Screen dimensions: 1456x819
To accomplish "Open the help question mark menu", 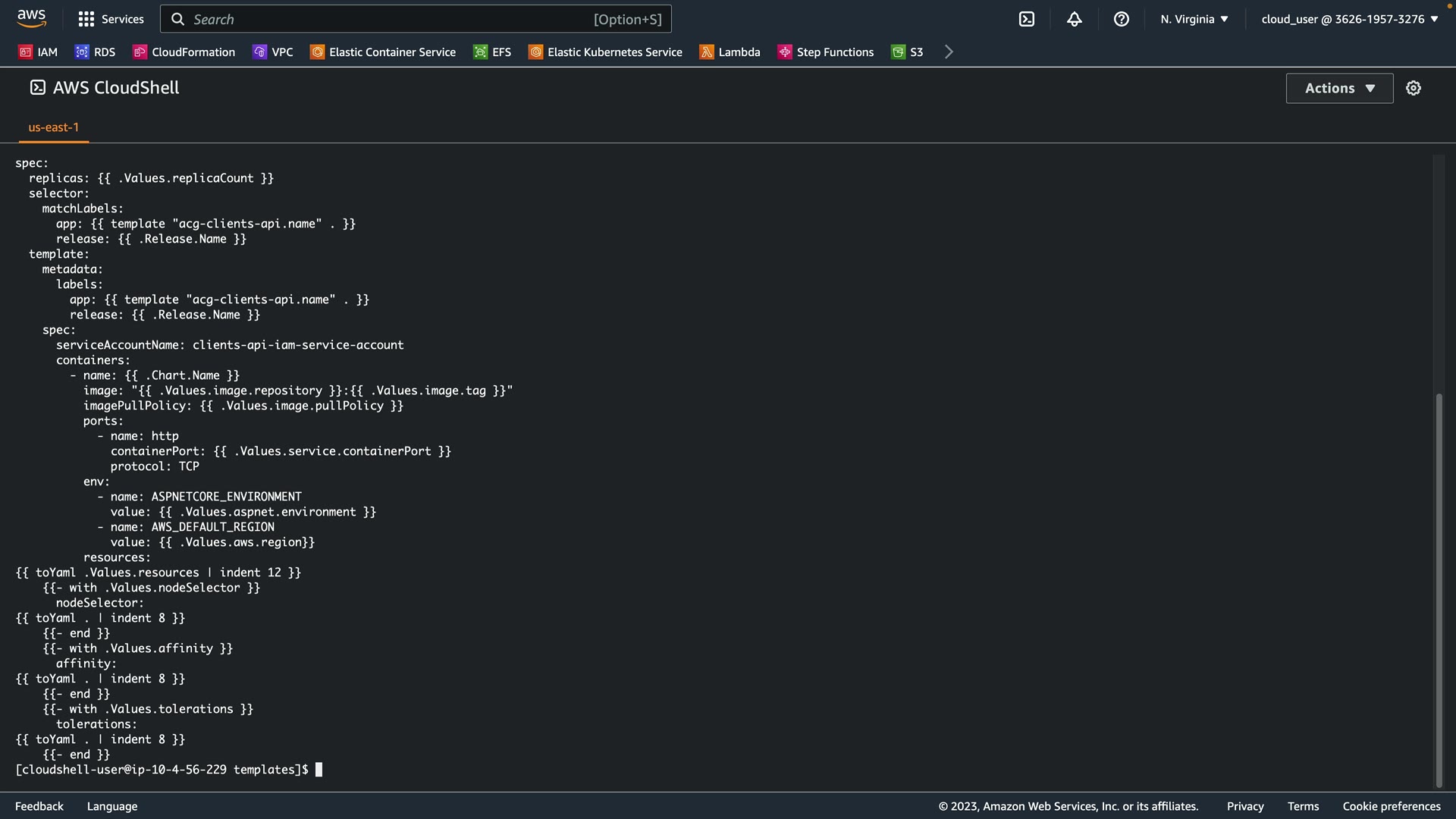I will tap(1121, 19).
